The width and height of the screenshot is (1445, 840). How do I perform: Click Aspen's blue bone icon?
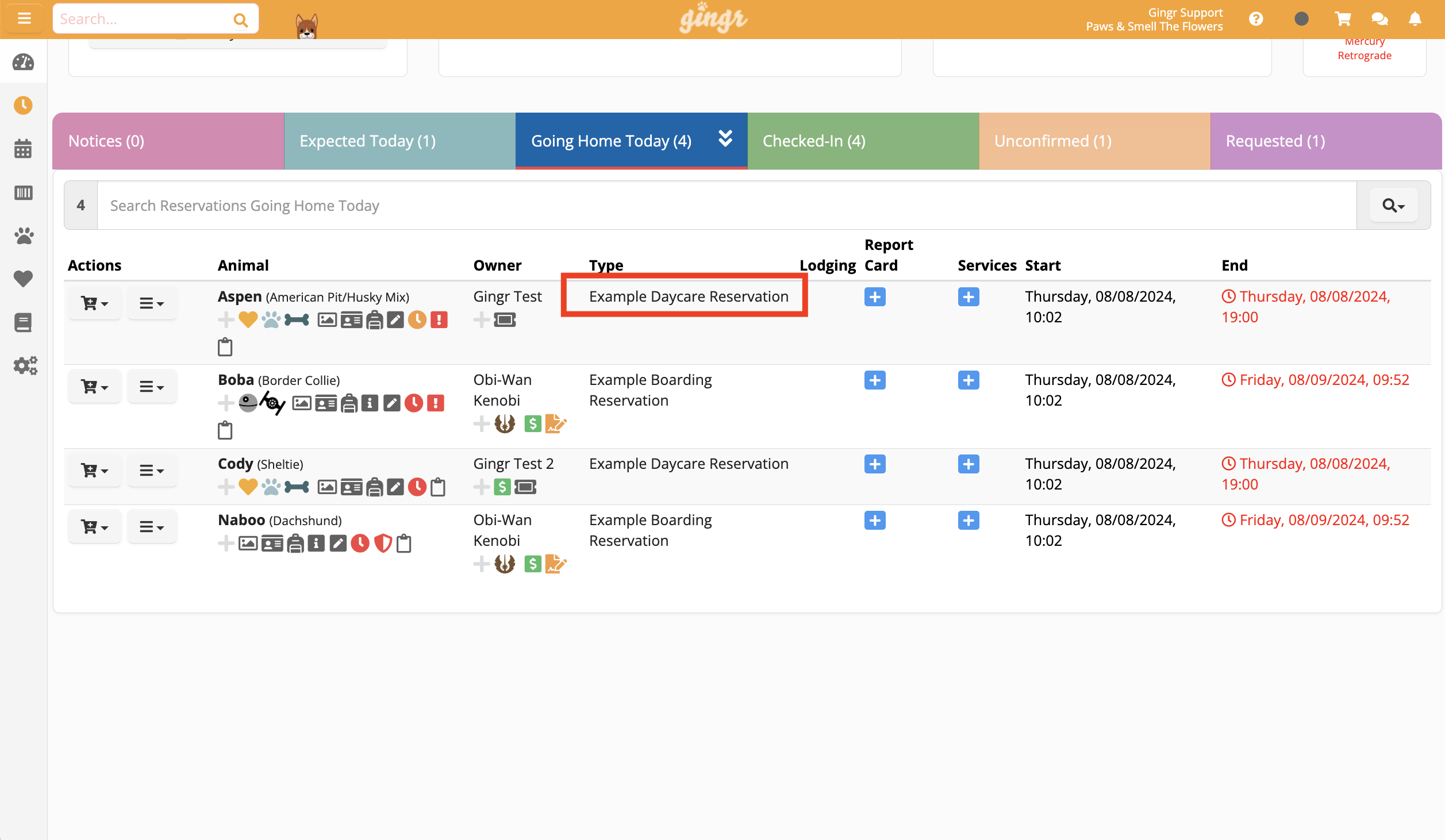[x=297, y=320]
